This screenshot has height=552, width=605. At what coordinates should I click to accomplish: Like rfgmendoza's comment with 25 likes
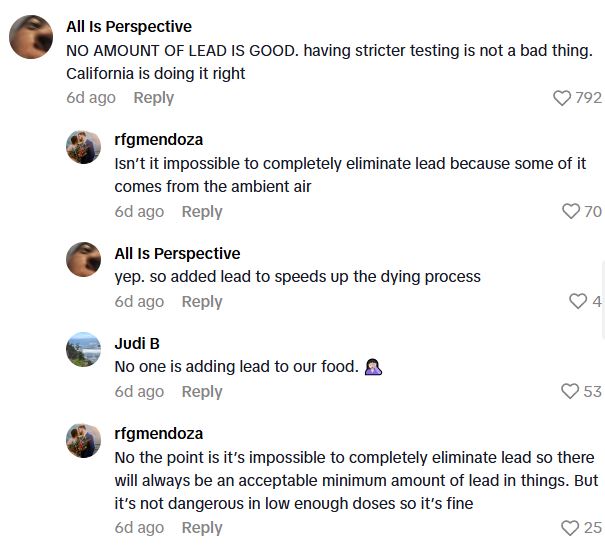[571, 528]
